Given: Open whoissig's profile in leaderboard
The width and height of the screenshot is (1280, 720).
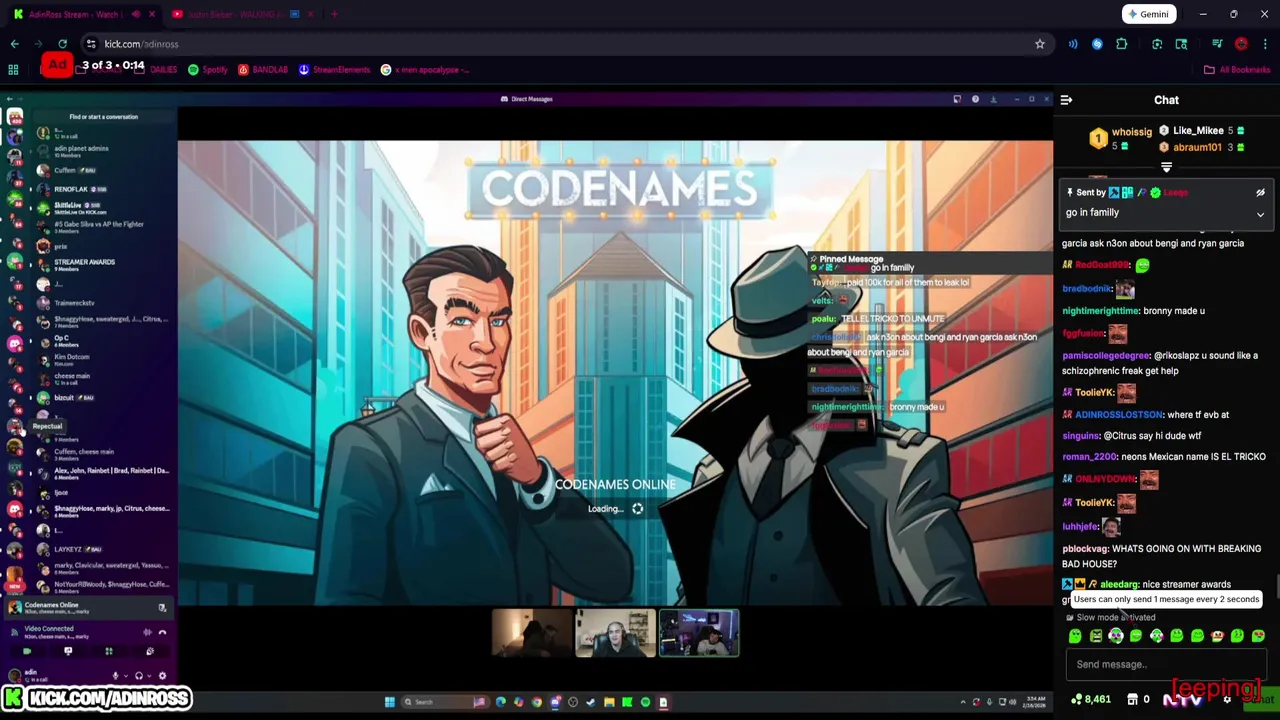Looking at the screenshot, I should click(x=1131, y=132).
